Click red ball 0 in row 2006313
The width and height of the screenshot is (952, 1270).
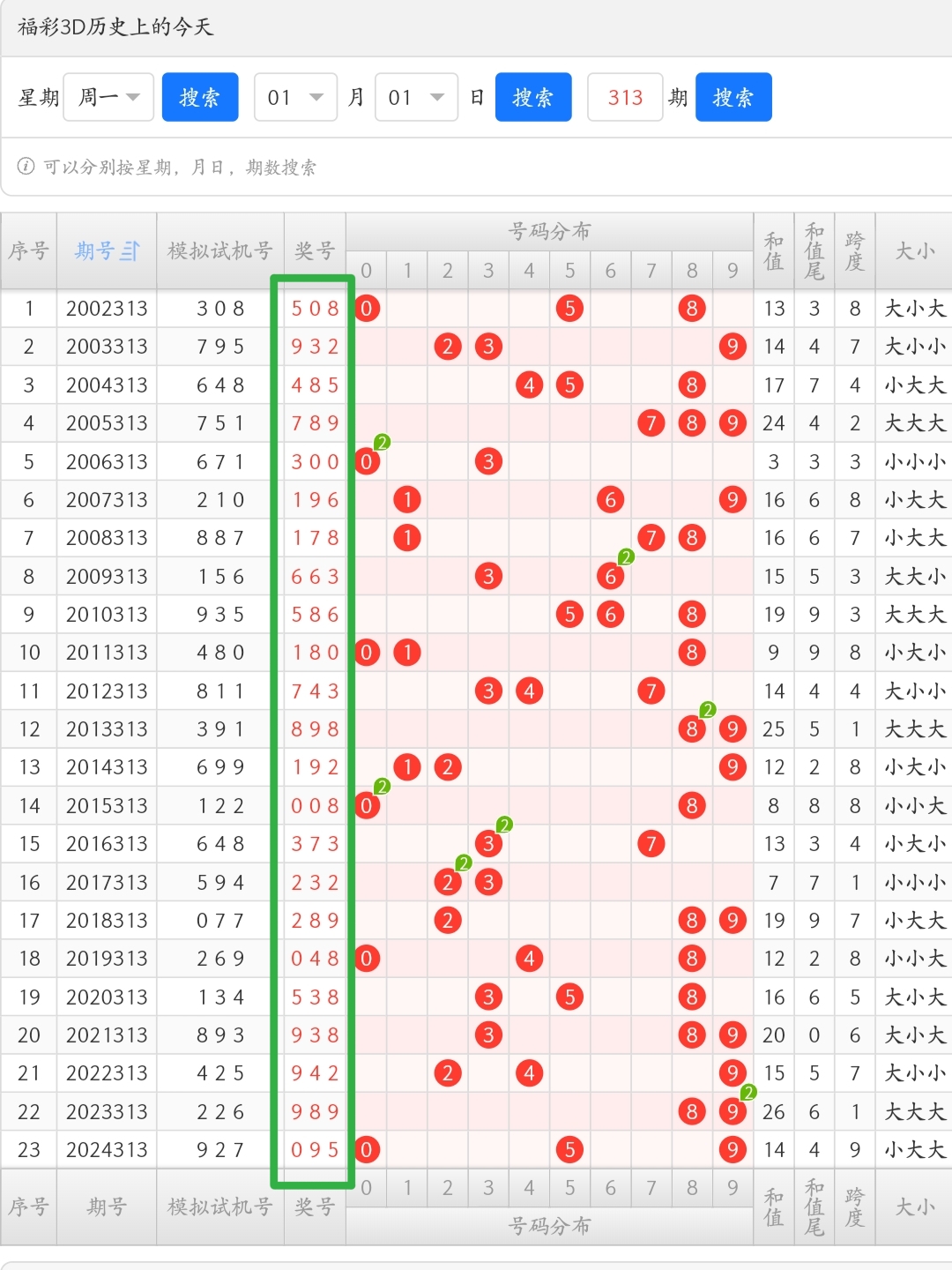click(367, 461)
